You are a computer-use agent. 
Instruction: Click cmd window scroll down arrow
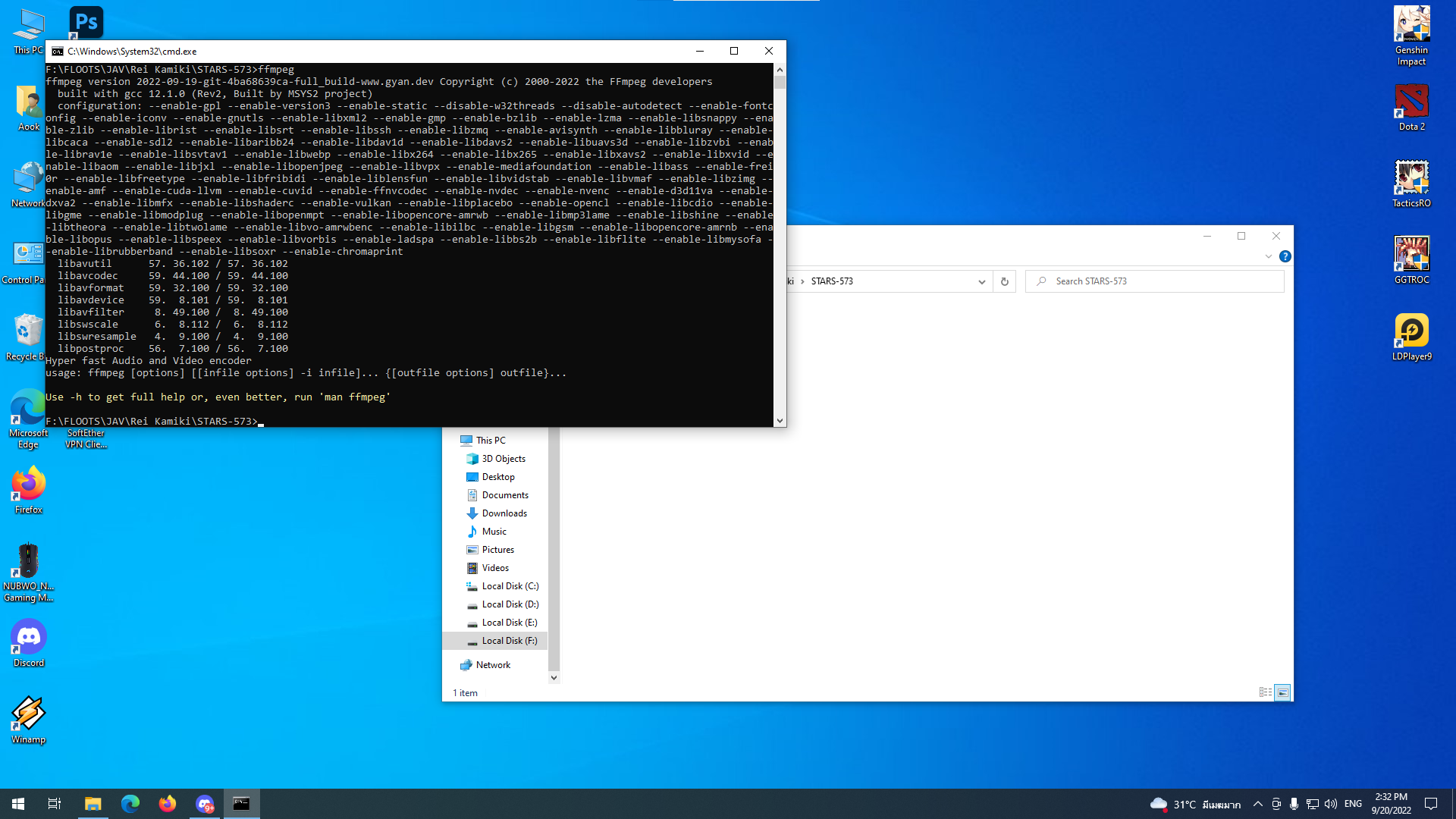click(x=780, y=421)
